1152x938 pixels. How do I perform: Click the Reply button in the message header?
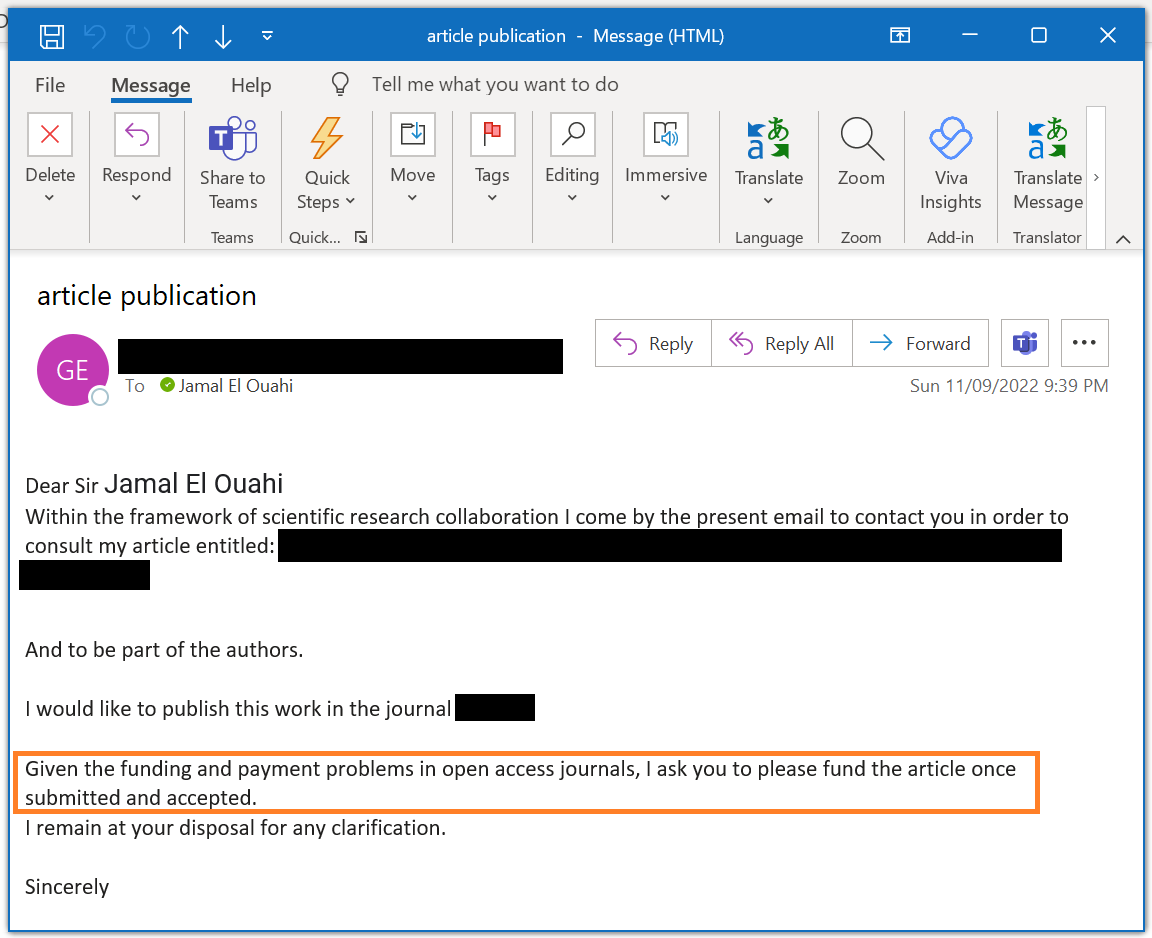point(653,343)
